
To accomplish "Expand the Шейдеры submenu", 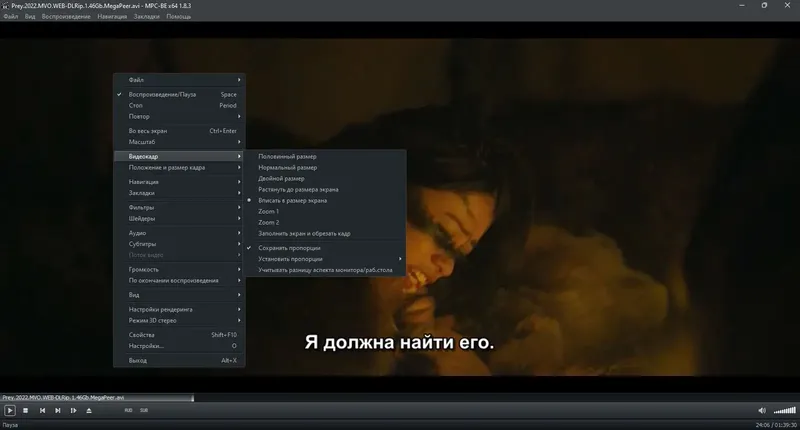I will (x=179, y=218).
